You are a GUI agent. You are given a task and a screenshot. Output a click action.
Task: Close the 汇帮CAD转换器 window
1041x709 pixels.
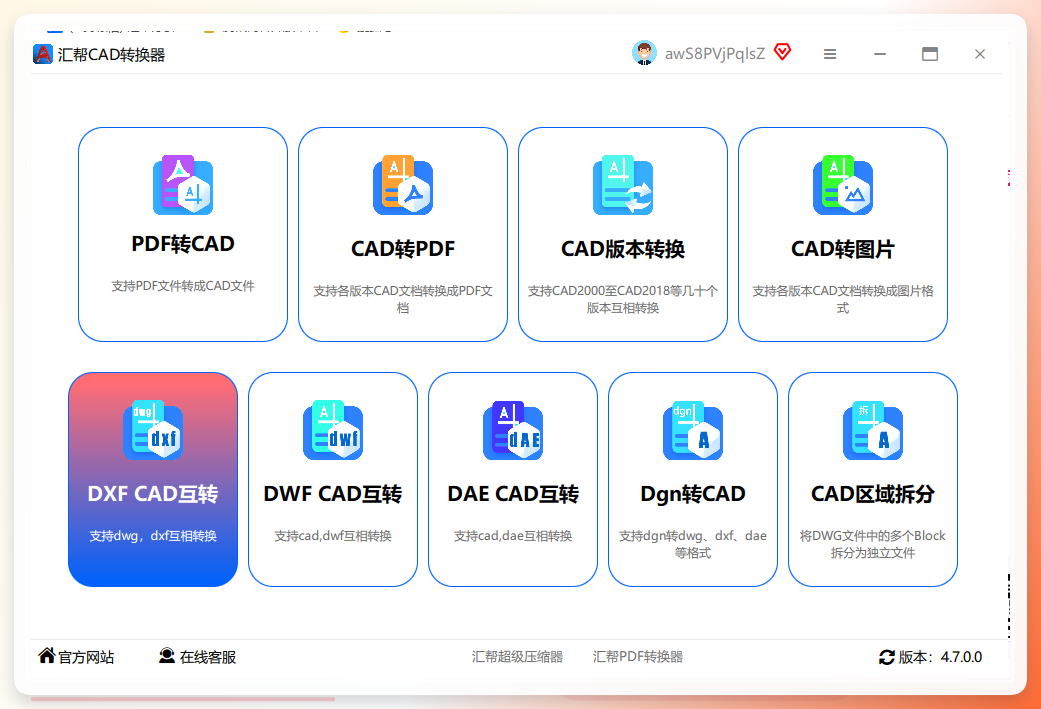979,54
